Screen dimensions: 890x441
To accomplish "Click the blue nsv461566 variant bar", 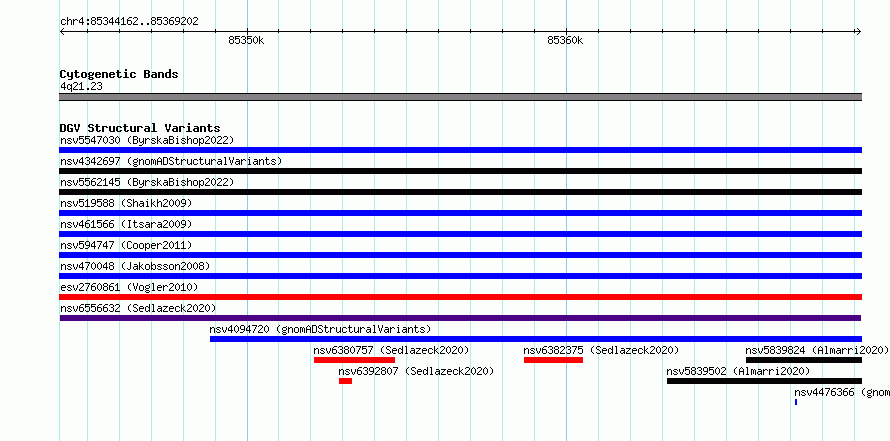I will (x=460, y=234).
